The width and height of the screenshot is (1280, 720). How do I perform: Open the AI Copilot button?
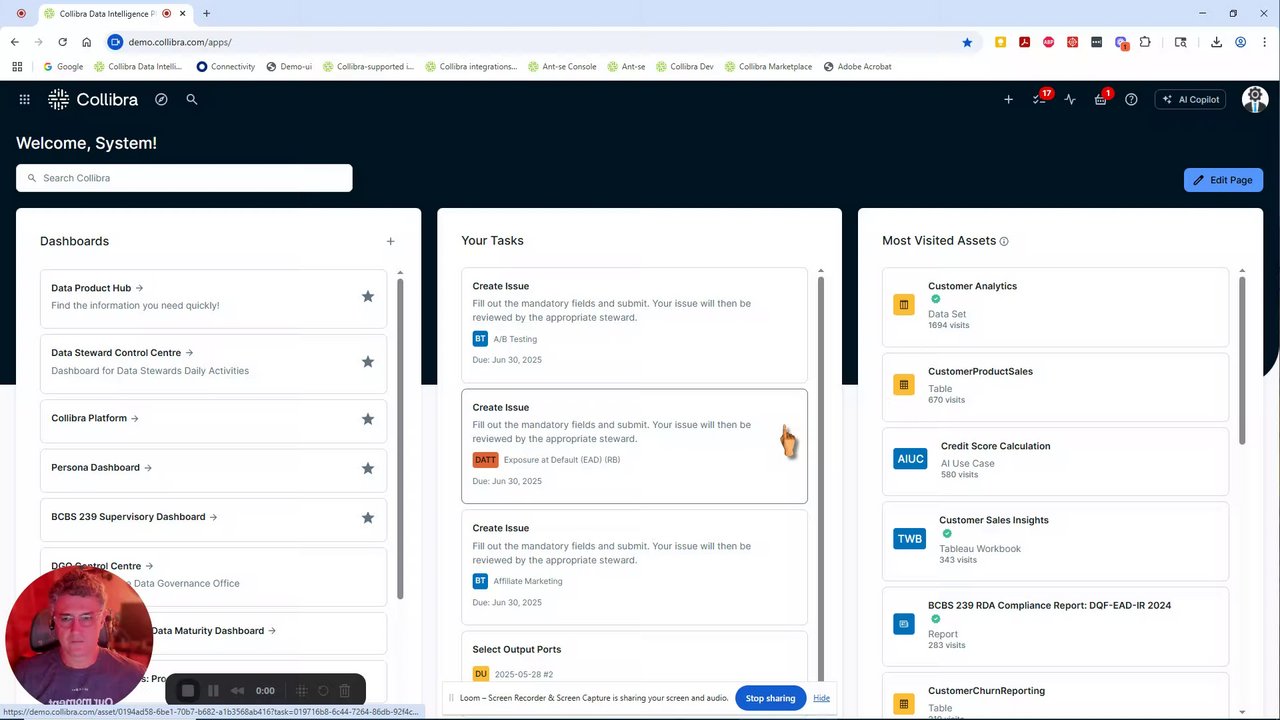[x=1190, y=99]
